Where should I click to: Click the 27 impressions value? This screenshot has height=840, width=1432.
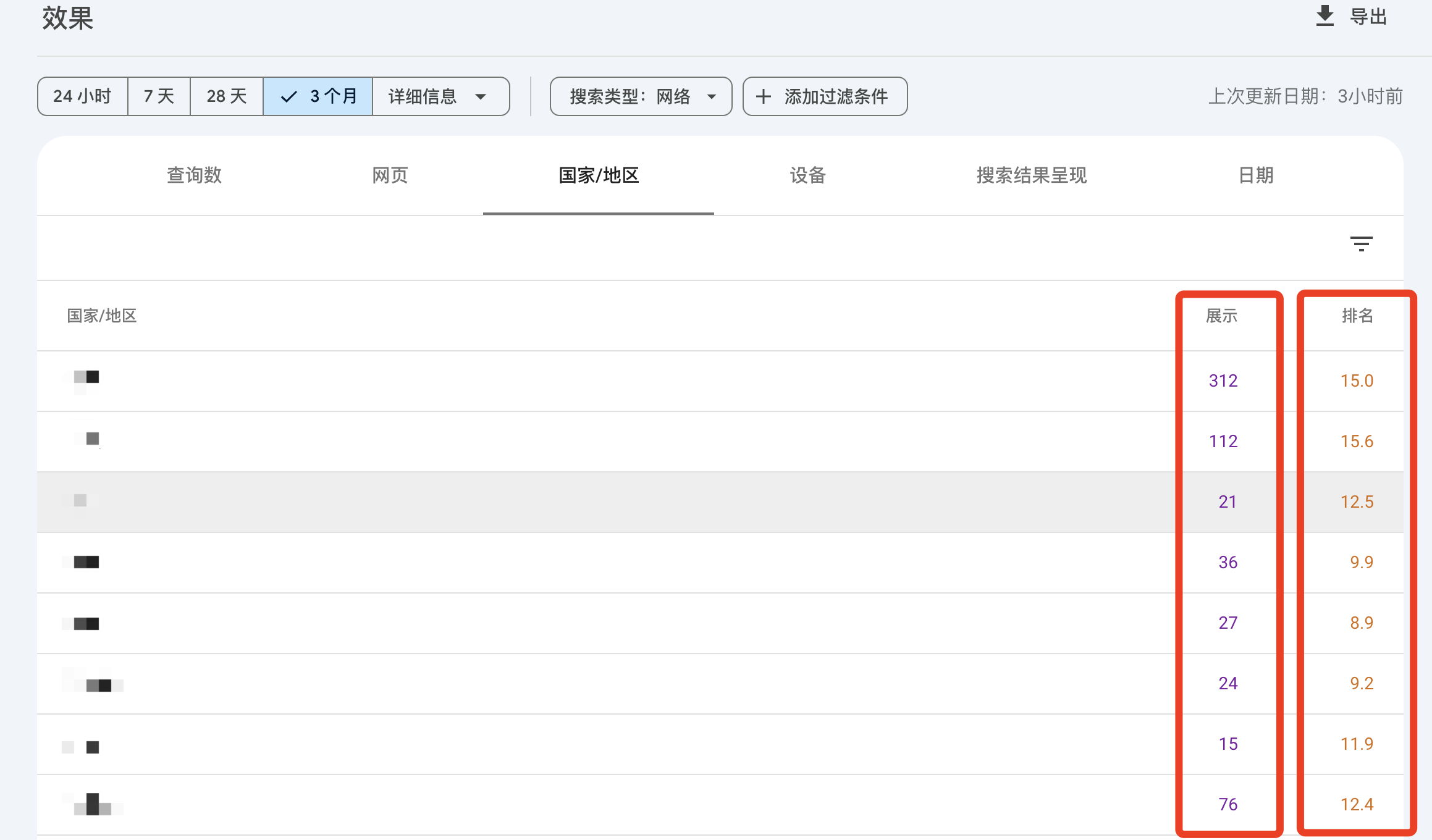[1228, 623]
